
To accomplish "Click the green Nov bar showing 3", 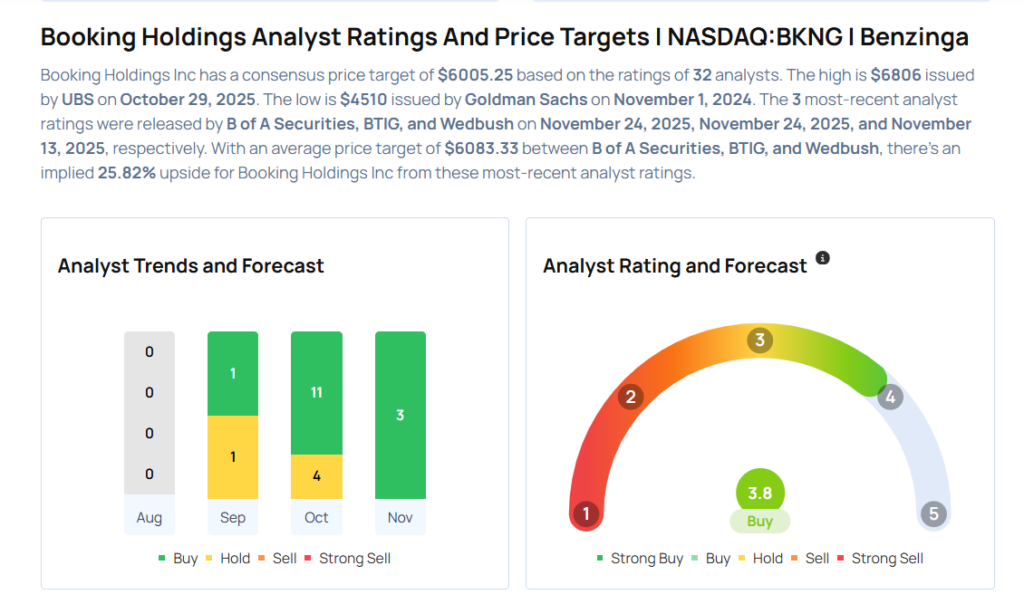I will point(400,415).
